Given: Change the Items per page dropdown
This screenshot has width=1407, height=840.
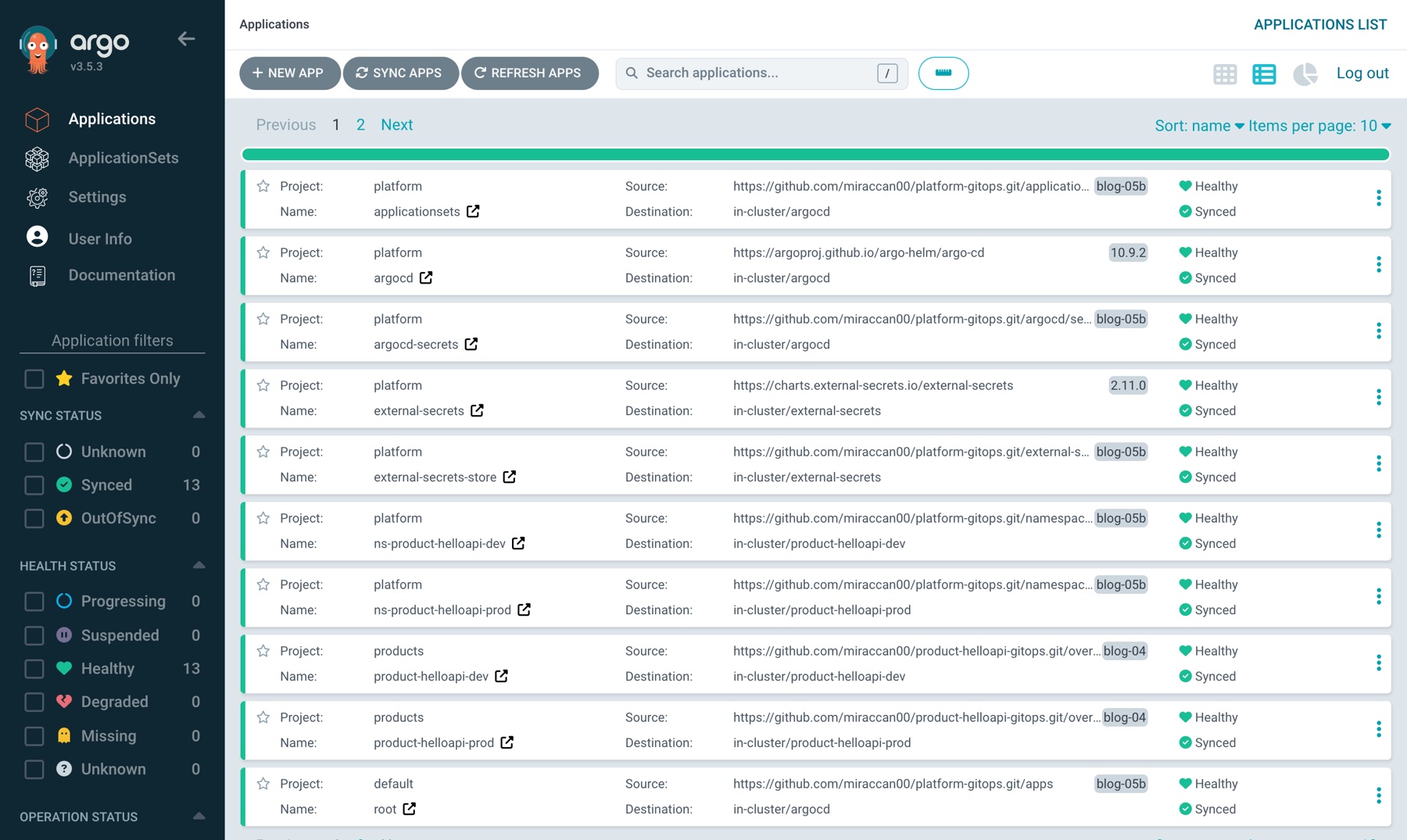Looking at the screenshot, I should 1319,126.
